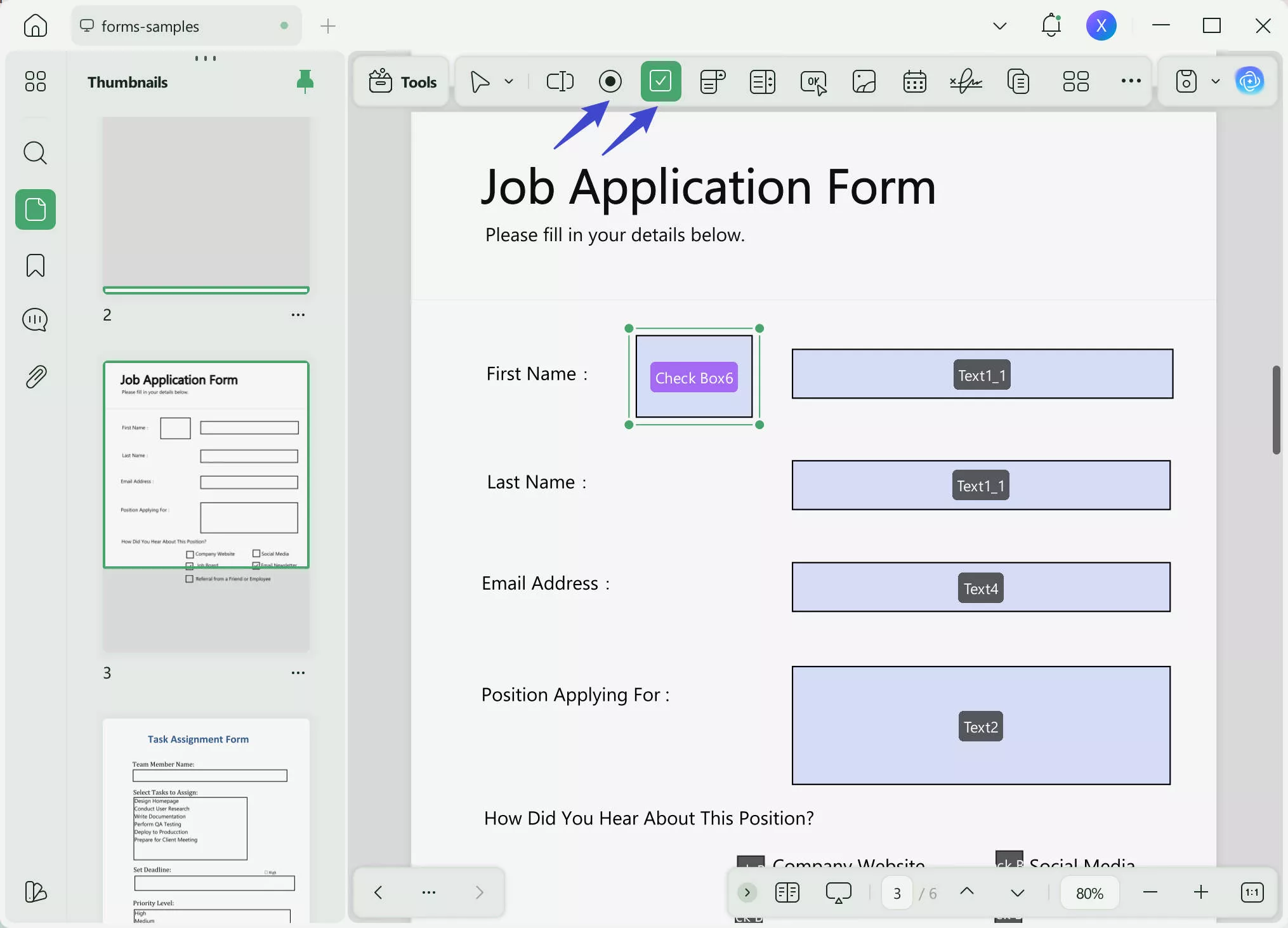Click the List Box tool icon
Viewport: 1288px width, 928px height.
762,81
